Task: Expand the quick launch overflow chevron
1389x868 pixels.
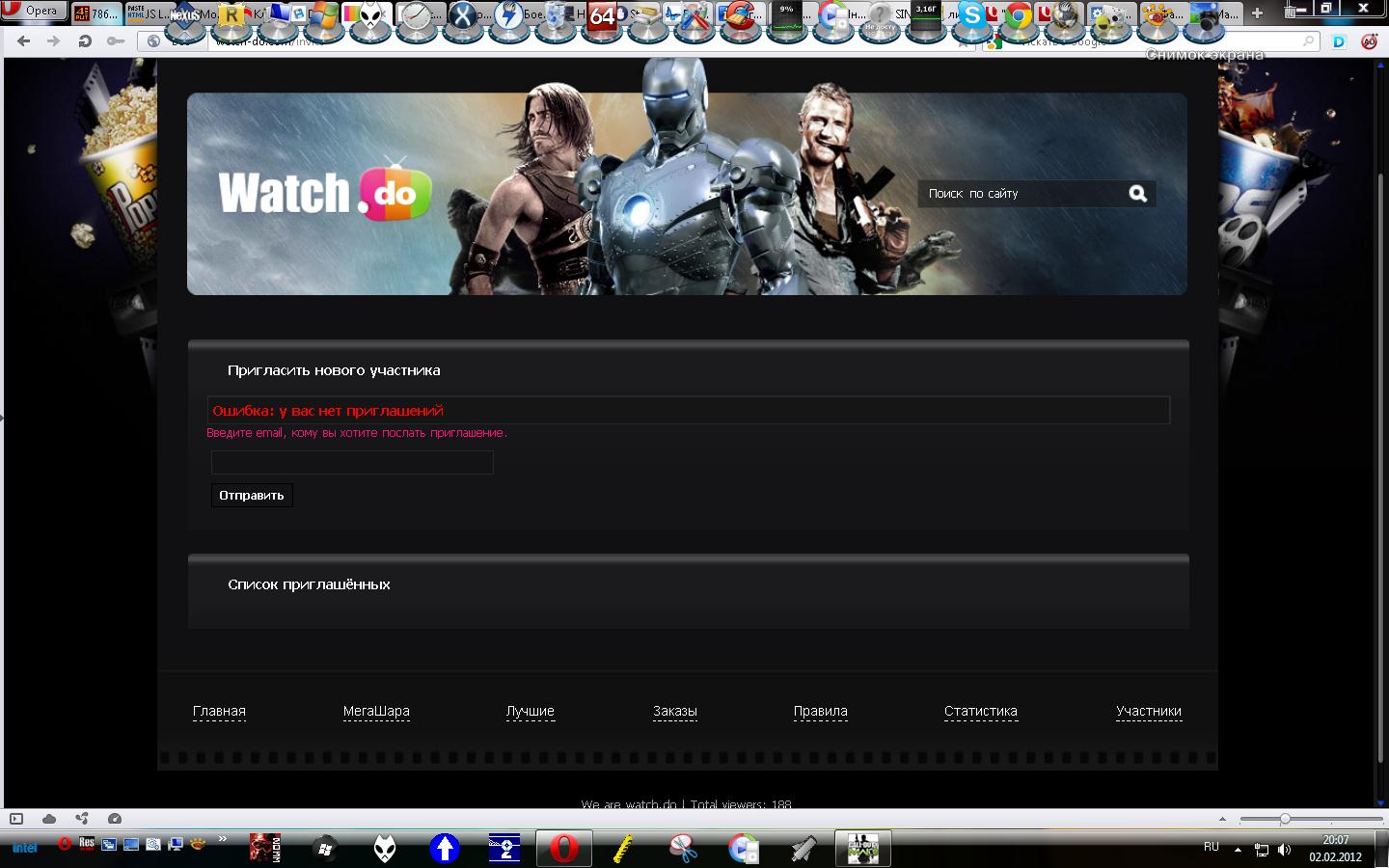Action: [223, 839]
